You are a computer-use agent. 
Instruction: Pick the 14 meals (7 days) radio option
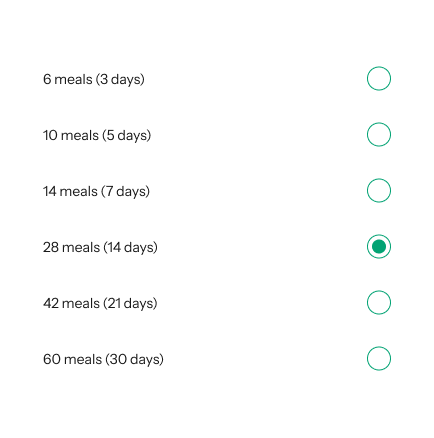pyautogui.click(x=379, y=191)
